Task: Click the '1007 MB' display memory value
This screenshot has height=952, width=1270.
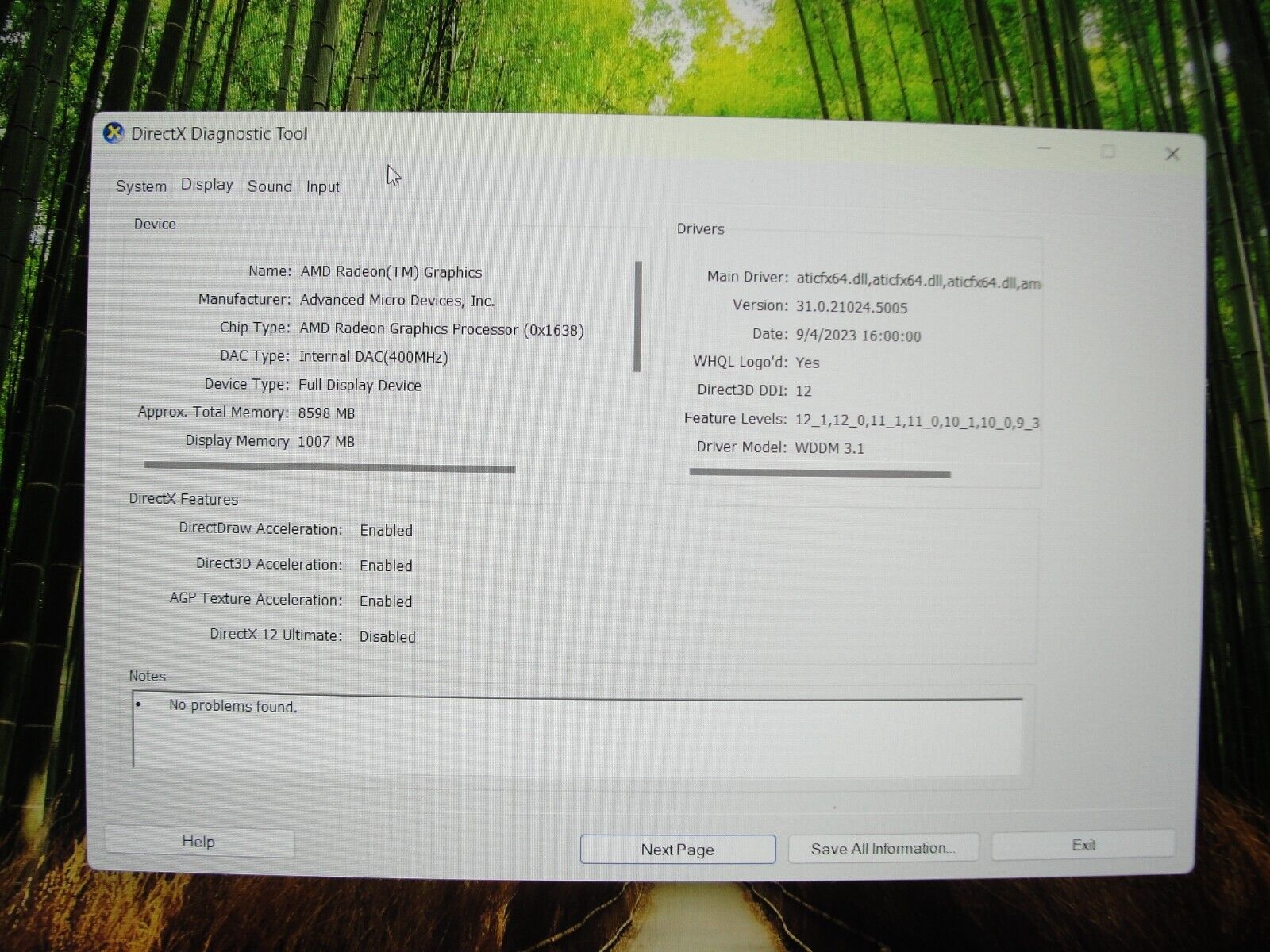Action: pos(325,442)
